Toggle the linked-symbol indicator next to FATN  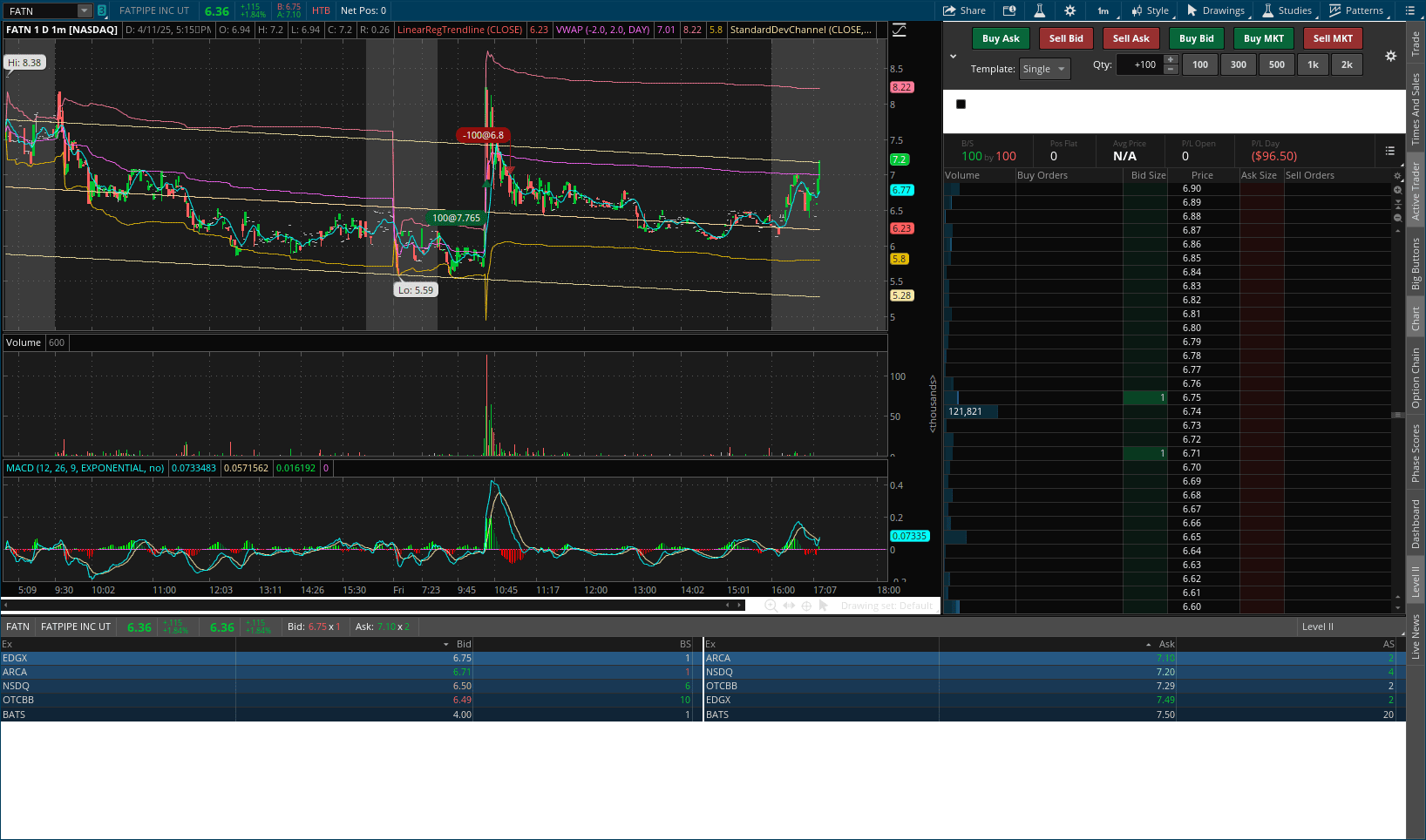pos(102,10)
